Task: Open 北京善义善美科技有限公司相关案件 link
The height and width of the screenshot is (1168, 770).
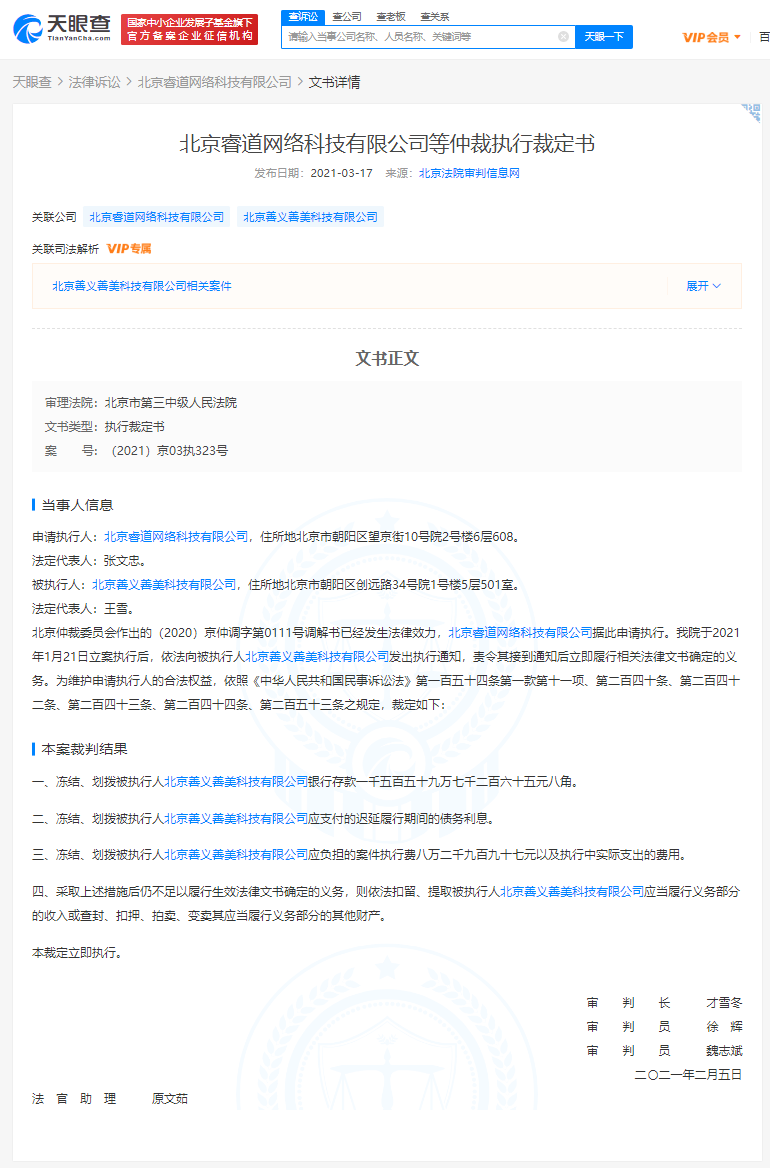Action: 141,286
